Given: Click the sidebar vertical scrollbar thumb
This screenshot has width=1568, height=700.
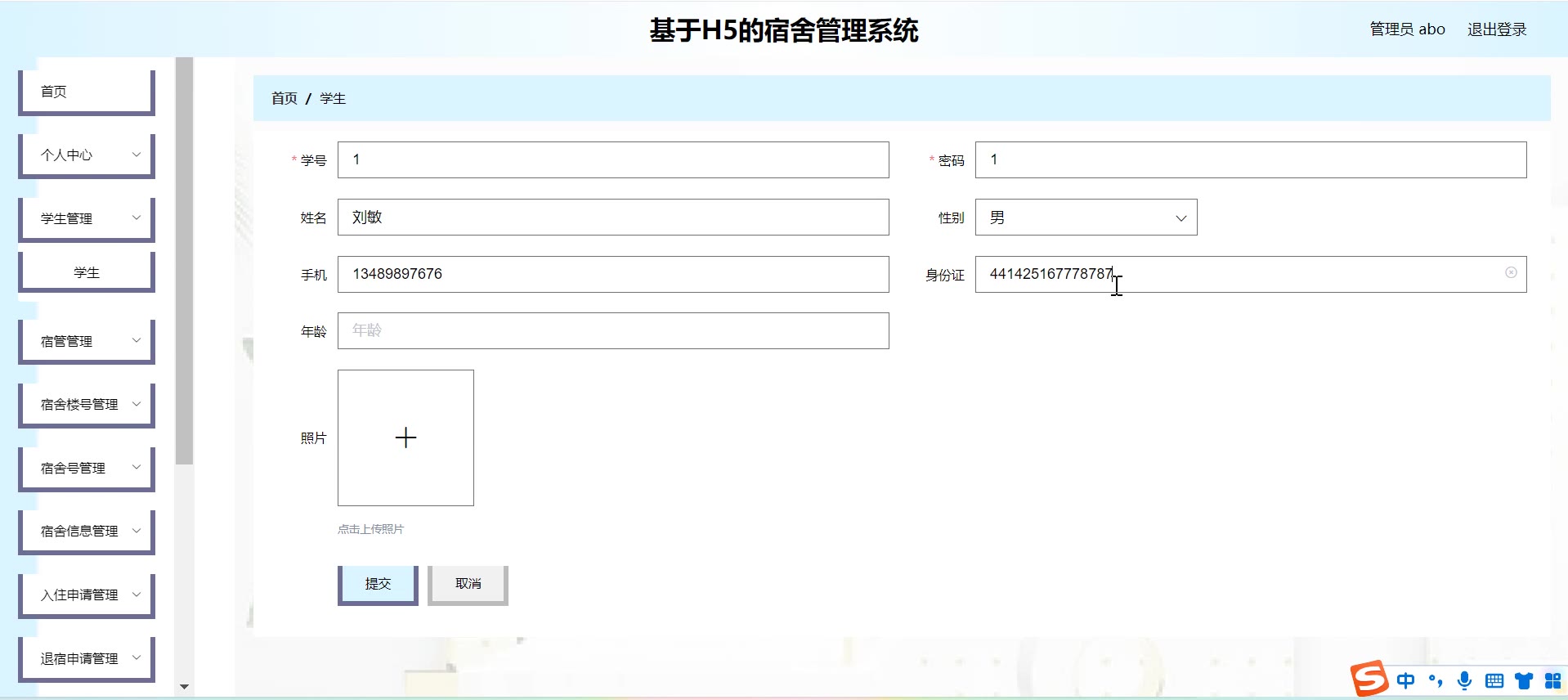Looking at the screenshot, I should click(x=184, y=261).
